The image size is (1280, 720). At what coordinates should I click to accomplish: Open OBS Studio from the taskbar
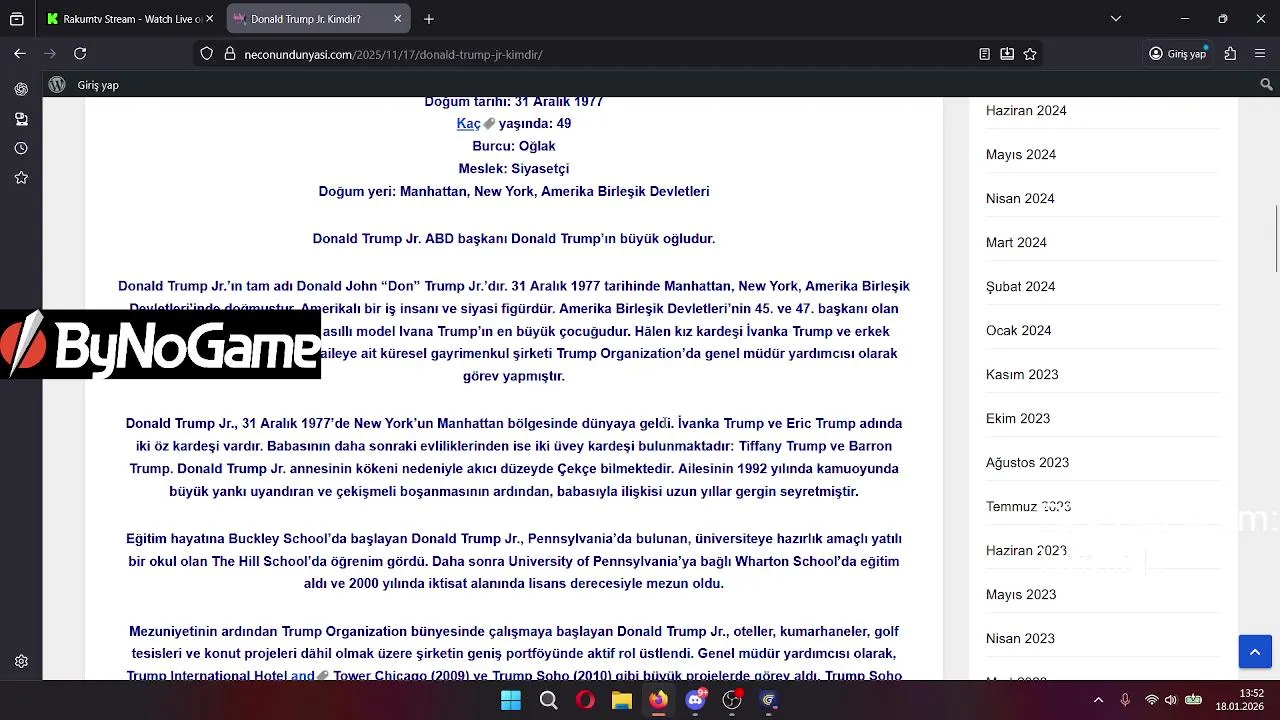(732, 700)
